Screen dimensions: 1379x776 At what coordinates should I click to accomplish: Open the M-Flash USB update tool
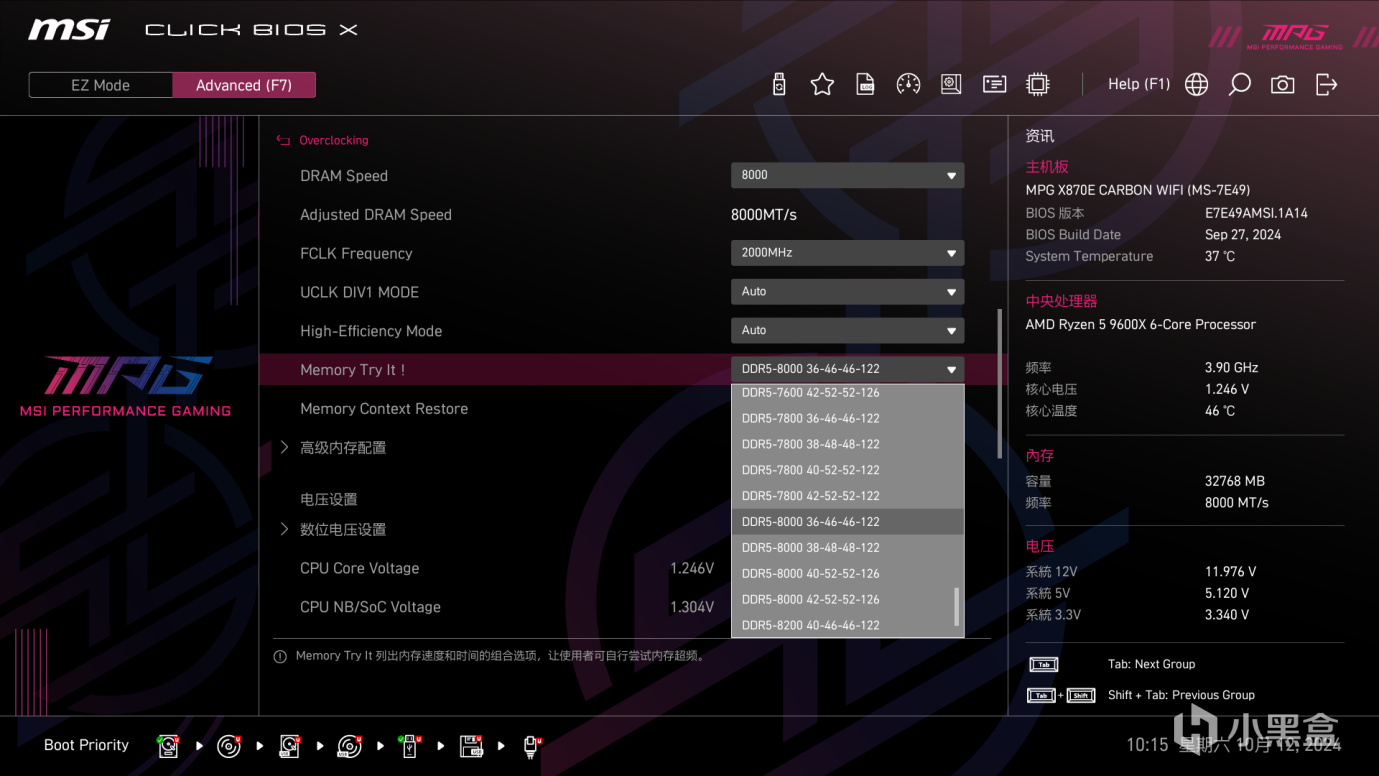coord(779,85)
